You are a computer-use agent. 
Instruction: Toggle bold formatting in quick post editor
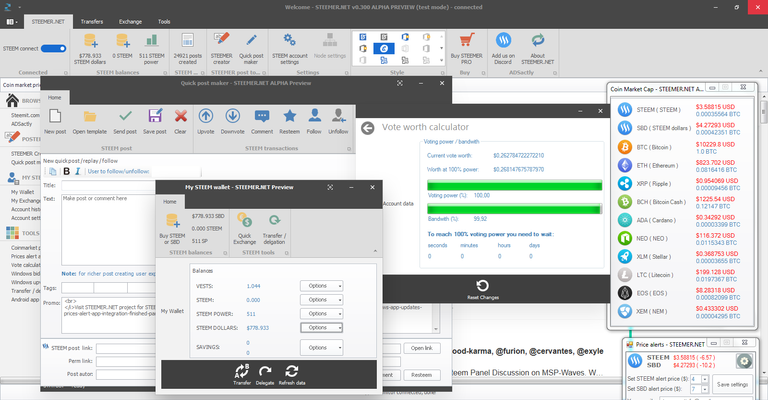pos(67,171)
